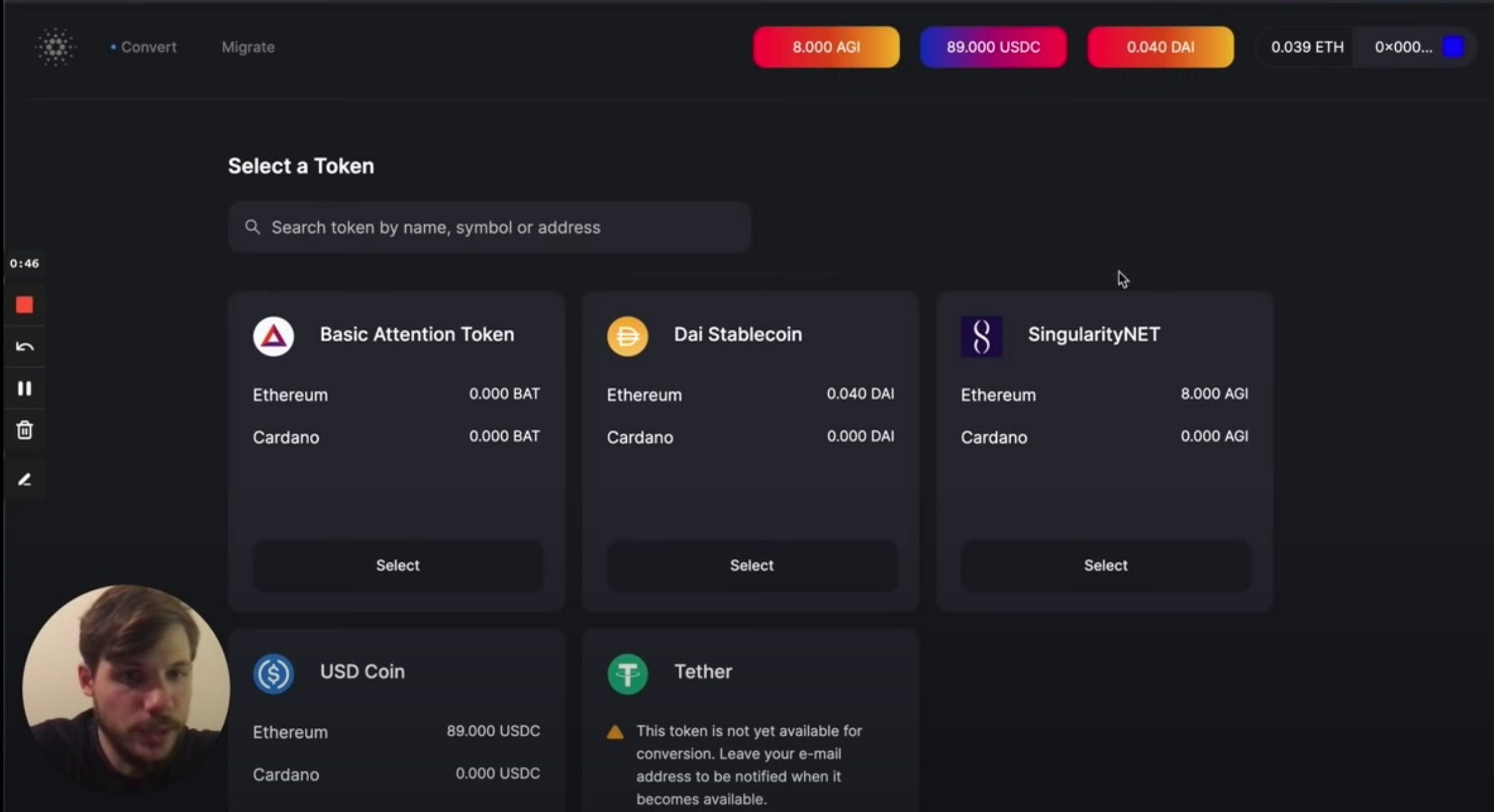Screen dimensions: 1494x812
Task: Click the Cardano 0.000 BAT value
Action: click(x=505, y=436)
